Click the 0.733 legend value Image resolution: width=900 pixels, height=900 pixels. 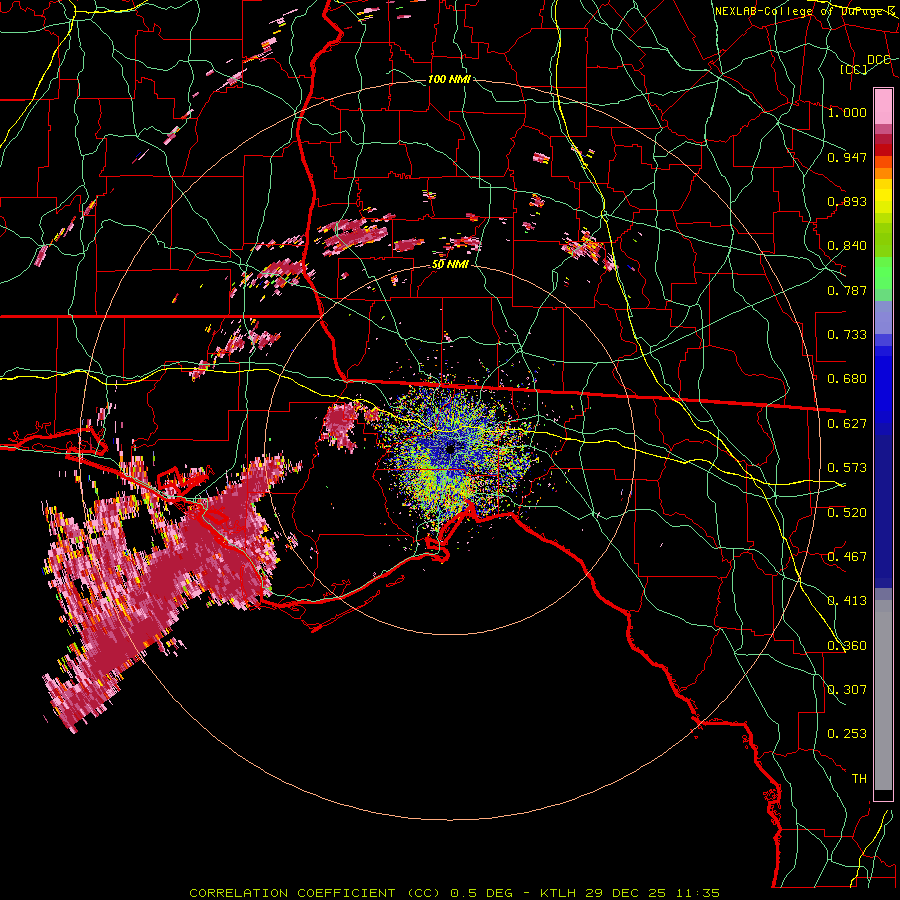tap(847, 335)
